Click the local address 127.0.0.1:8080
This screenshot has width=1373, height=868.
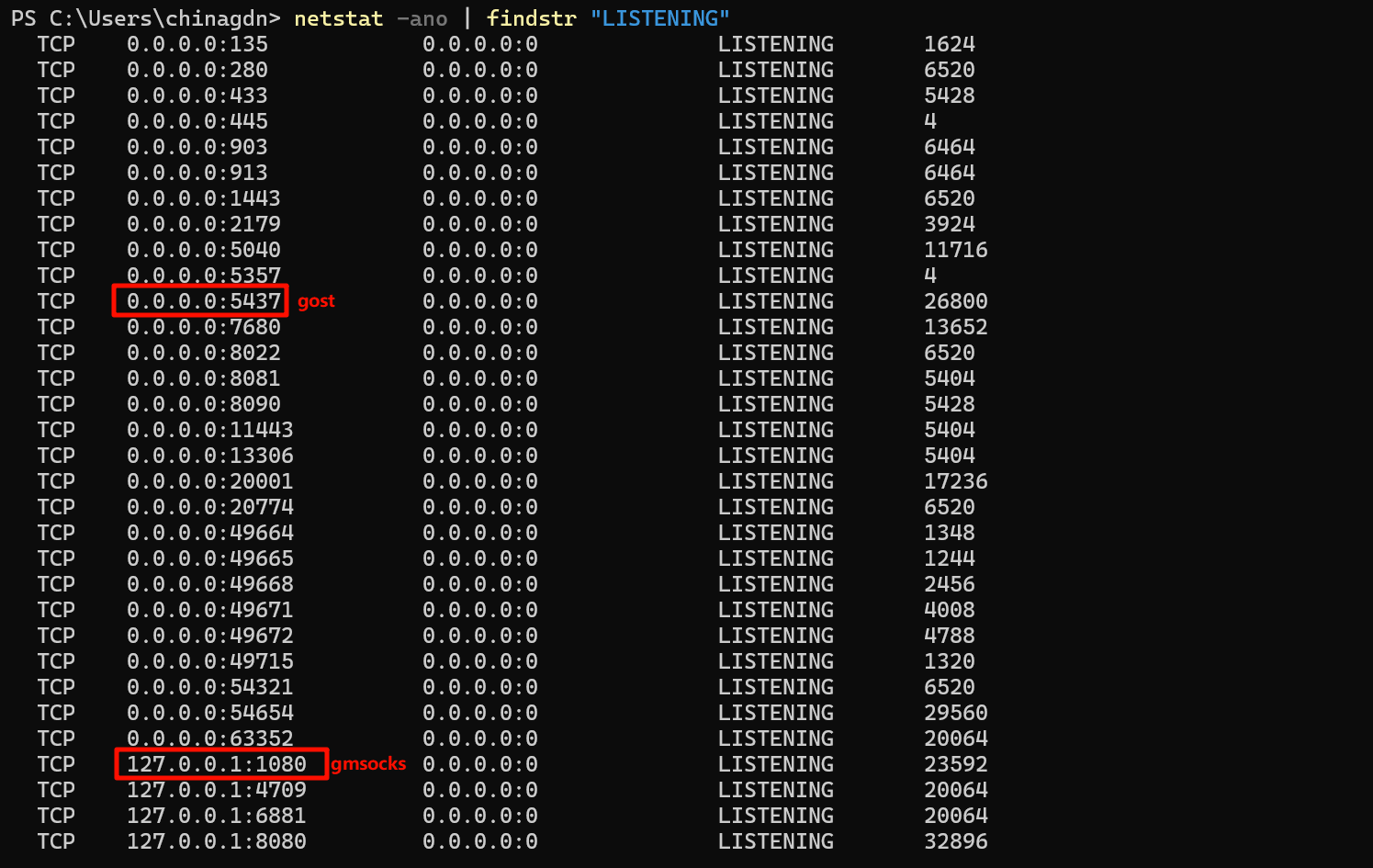coord(217,841)
